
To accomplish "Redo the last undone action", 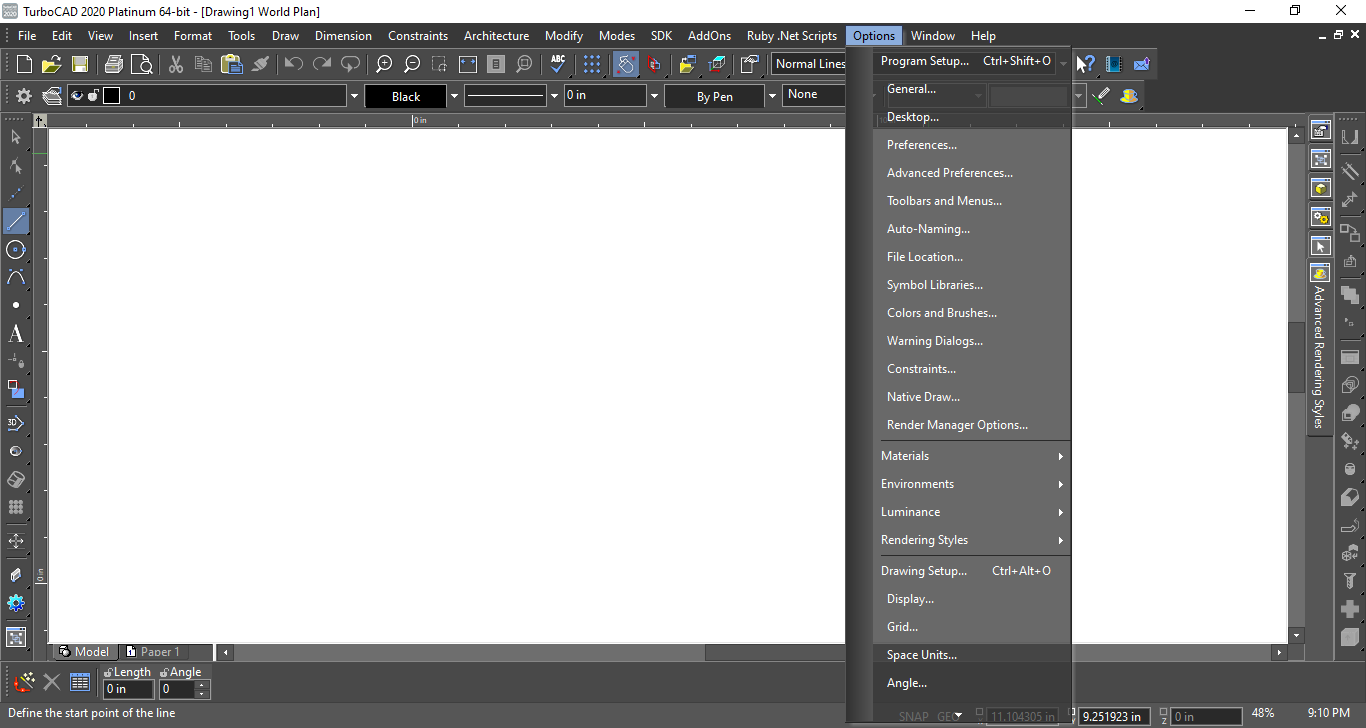I will coord(321,64).
